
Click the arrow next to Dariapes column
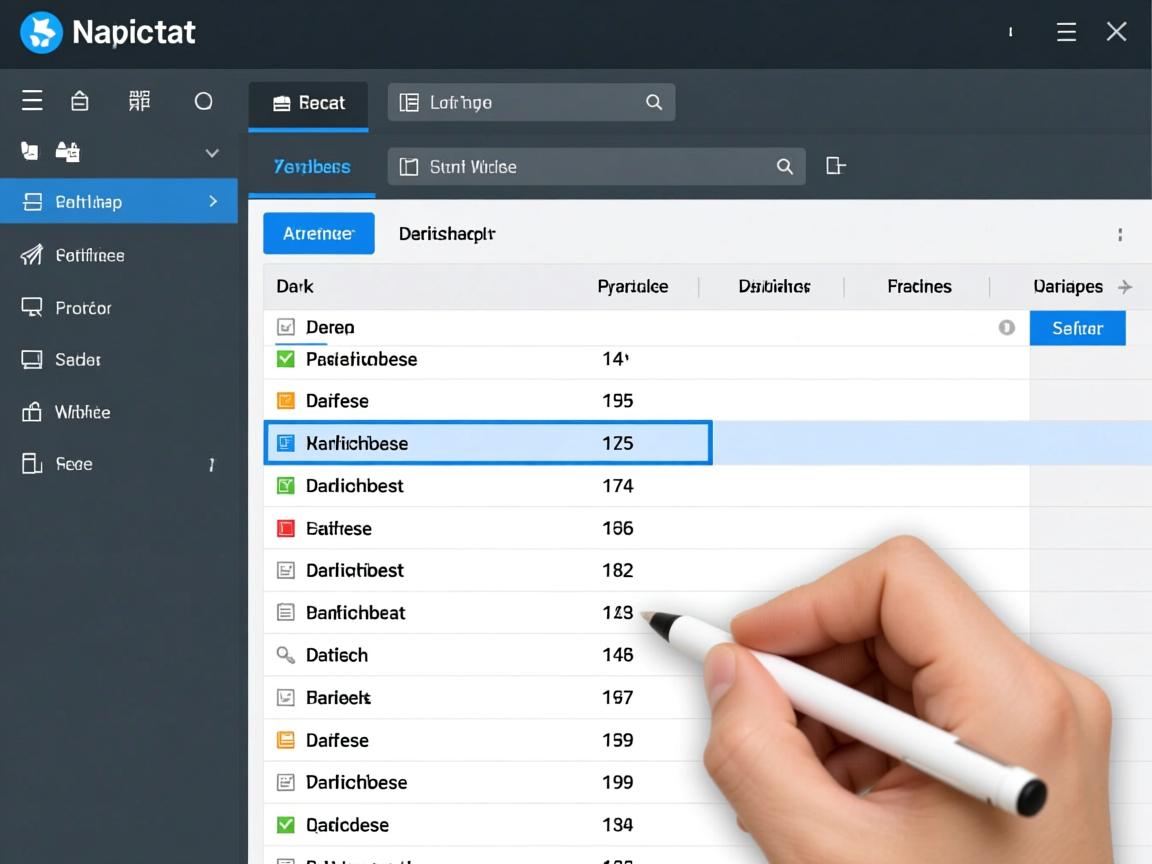pyautogui.click(x=1125, y=287)
